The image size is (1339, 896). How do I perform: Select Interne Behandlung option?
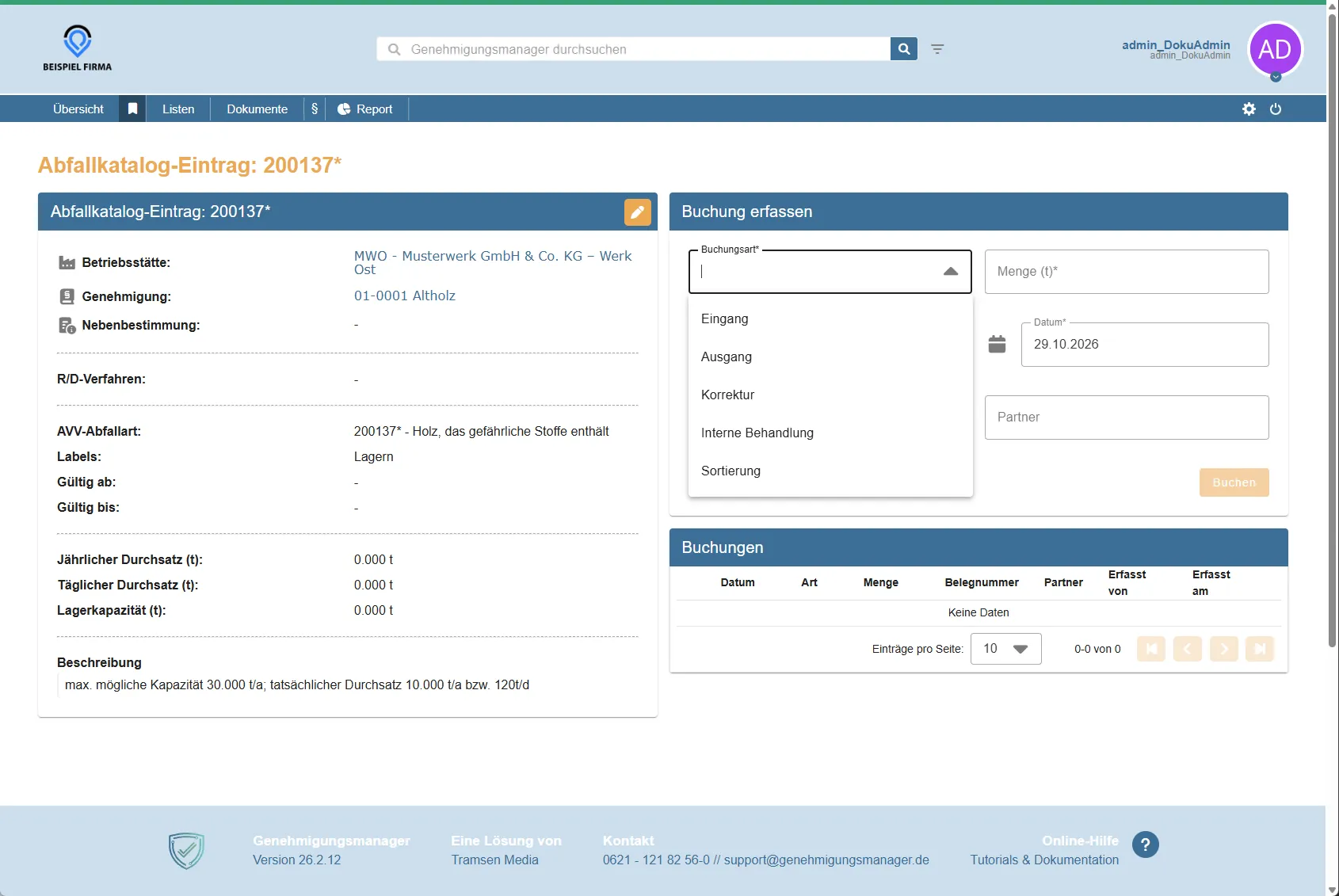(x=830, y=433)
